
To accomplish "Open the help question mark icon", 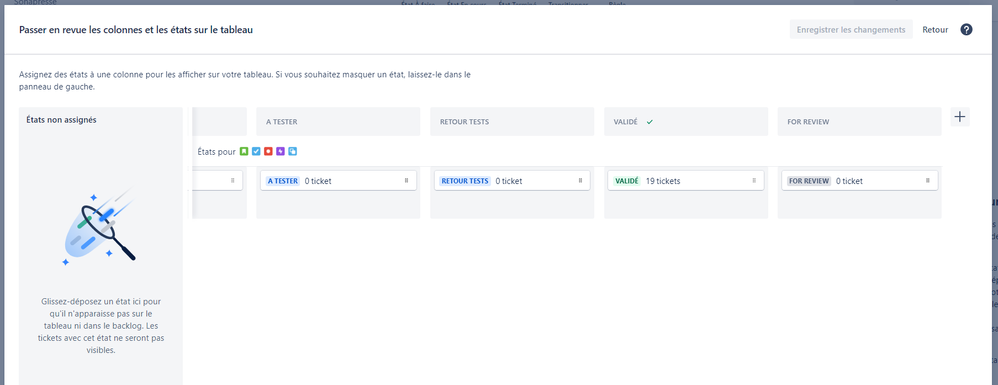I will 966,30.
